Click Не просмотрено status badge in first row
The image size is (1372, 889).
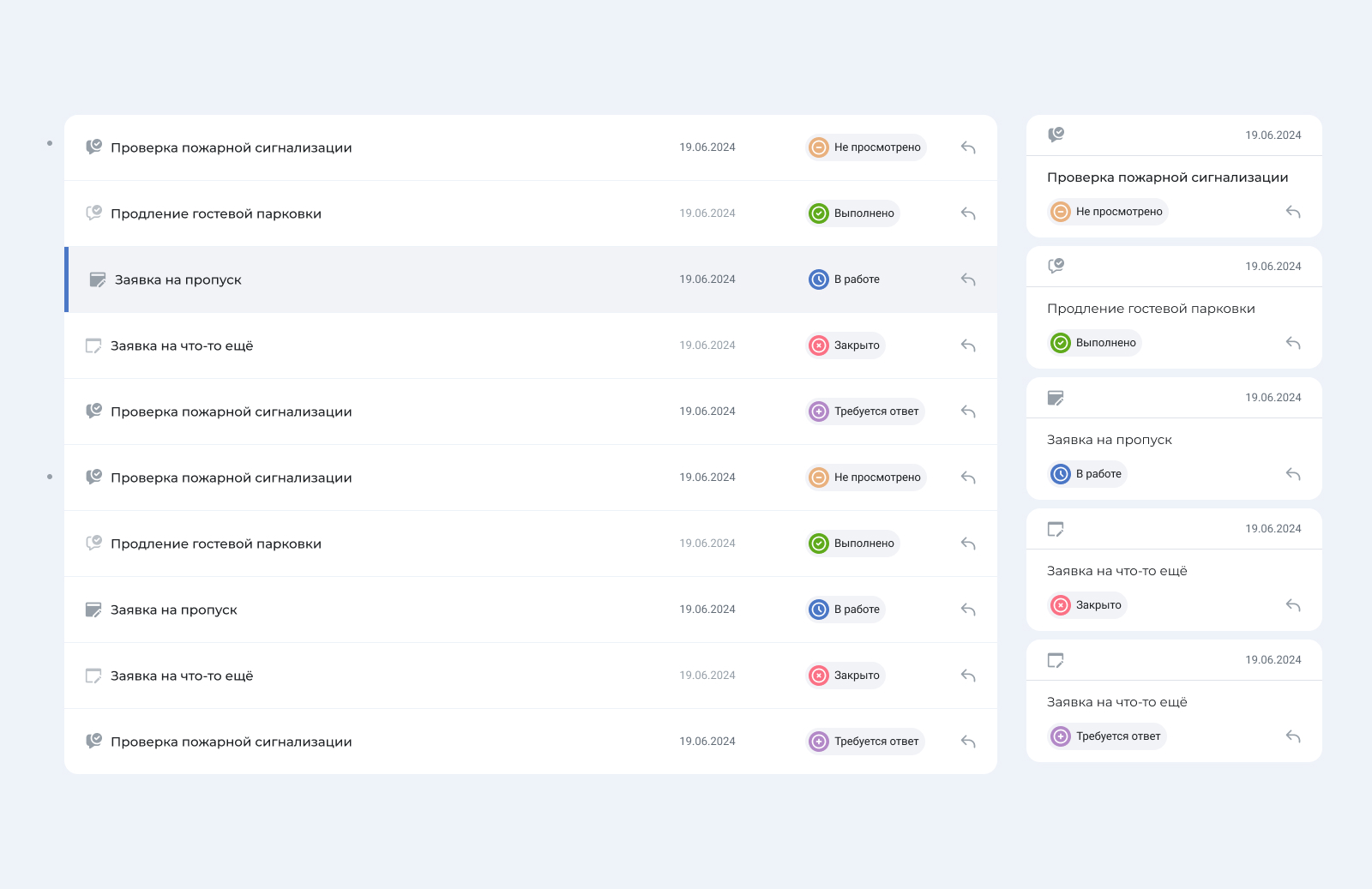click(866, 147)
